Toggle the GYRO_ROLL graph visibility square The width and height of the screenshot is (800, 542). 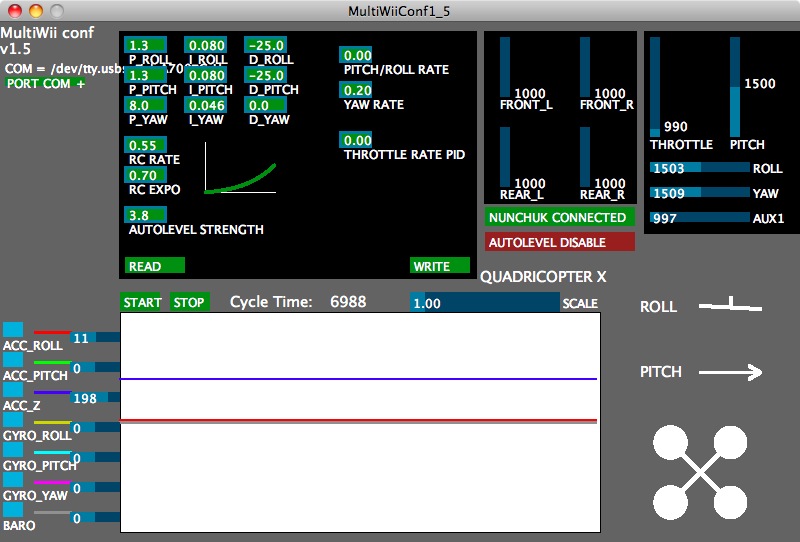13,420
